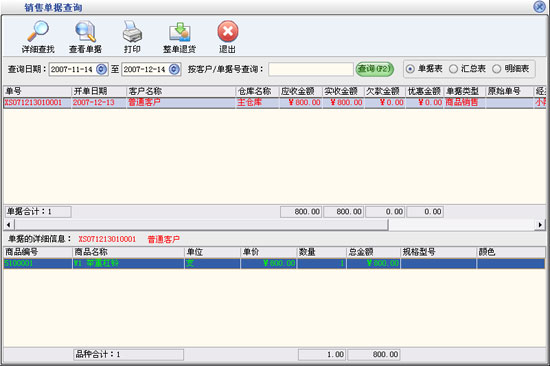Open end date picker for 2007-12-14
550x366 pixels.
(174, 69)
